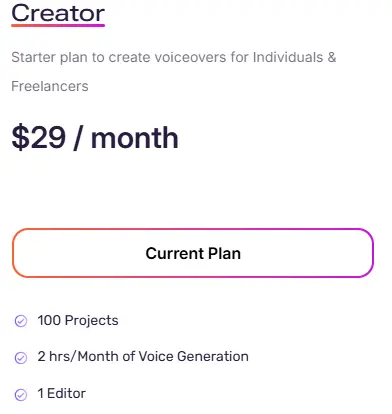This screenshot has height=414, width=392.
Task: Click the checkmark icon beside Voice Generation
Action: 21,358
